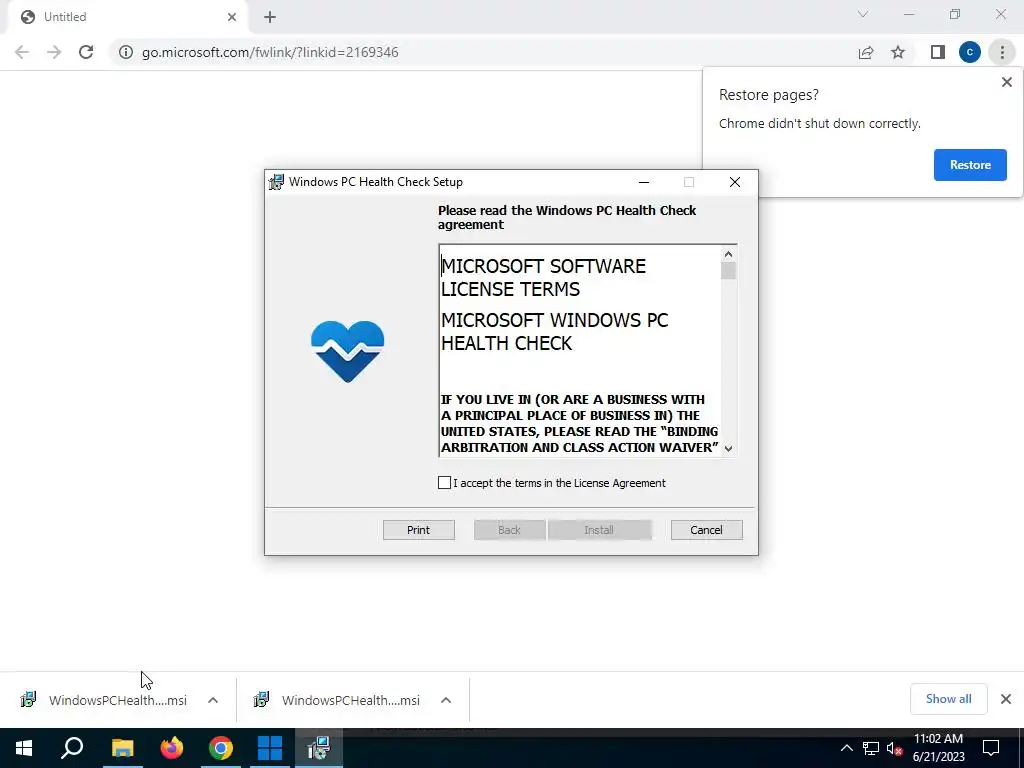Viewport: 1024px width, 768px height.
Task: Open the blue Windows tile app in taskbar
Action: click(270, 748)
